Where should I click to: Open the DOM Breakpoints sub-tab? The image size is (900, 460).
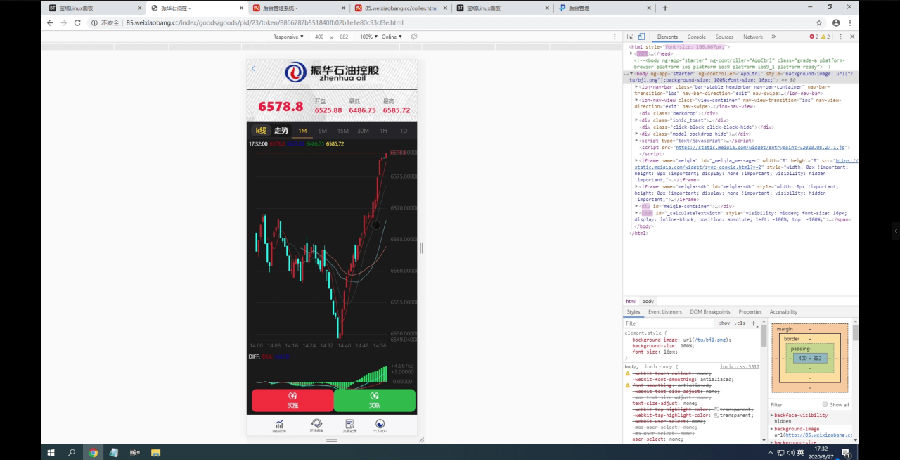tap(711, 312)
